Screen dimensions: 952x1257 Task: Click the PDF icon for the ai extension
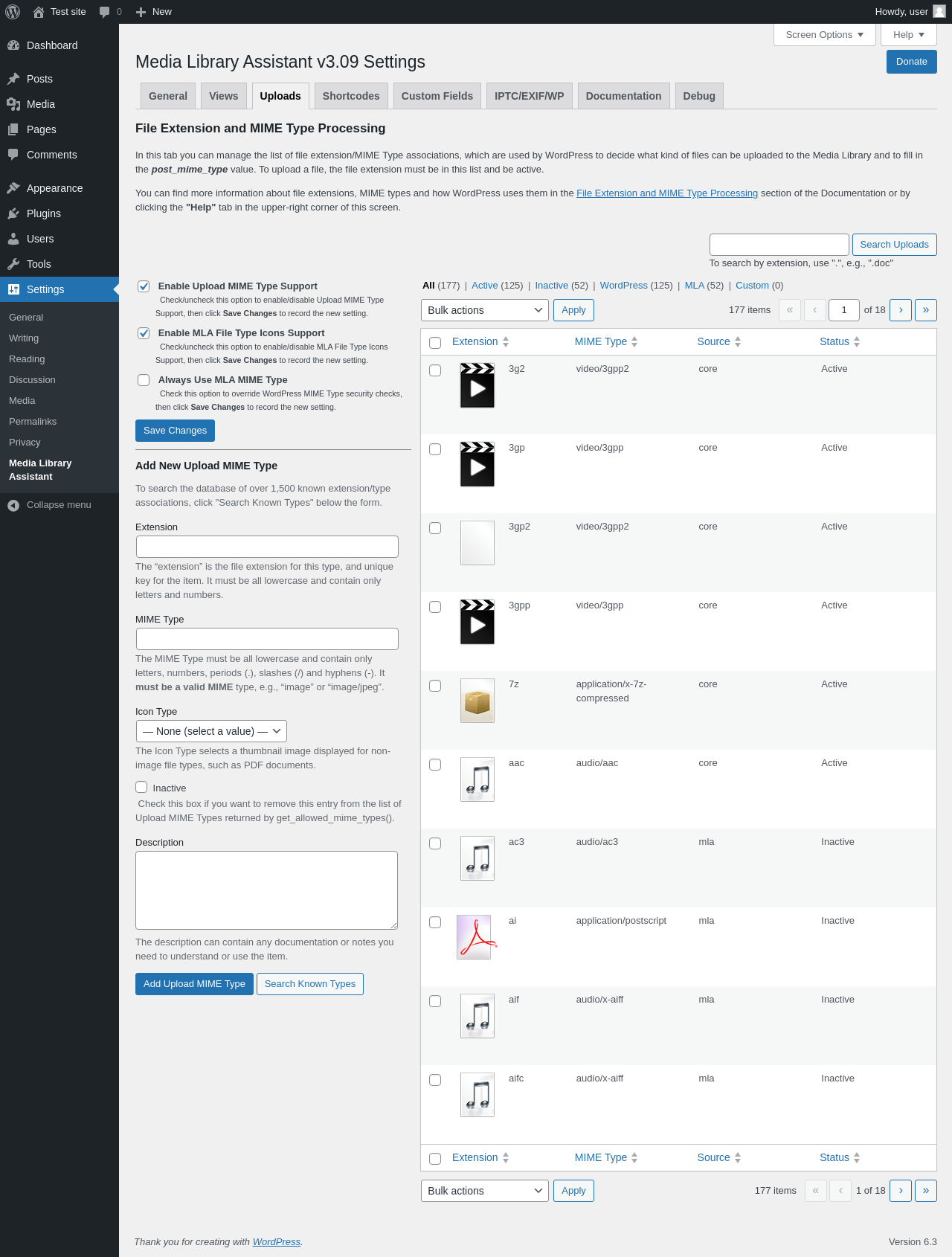pos(476,937)
